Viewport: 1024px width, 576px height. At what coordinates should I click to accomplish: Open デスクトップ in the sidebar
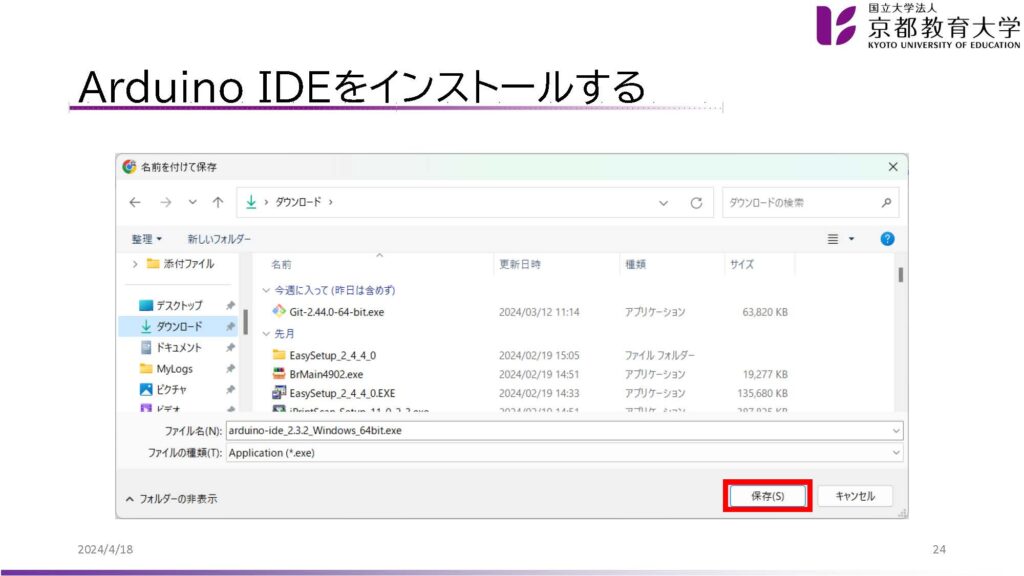tap(178, 305)
